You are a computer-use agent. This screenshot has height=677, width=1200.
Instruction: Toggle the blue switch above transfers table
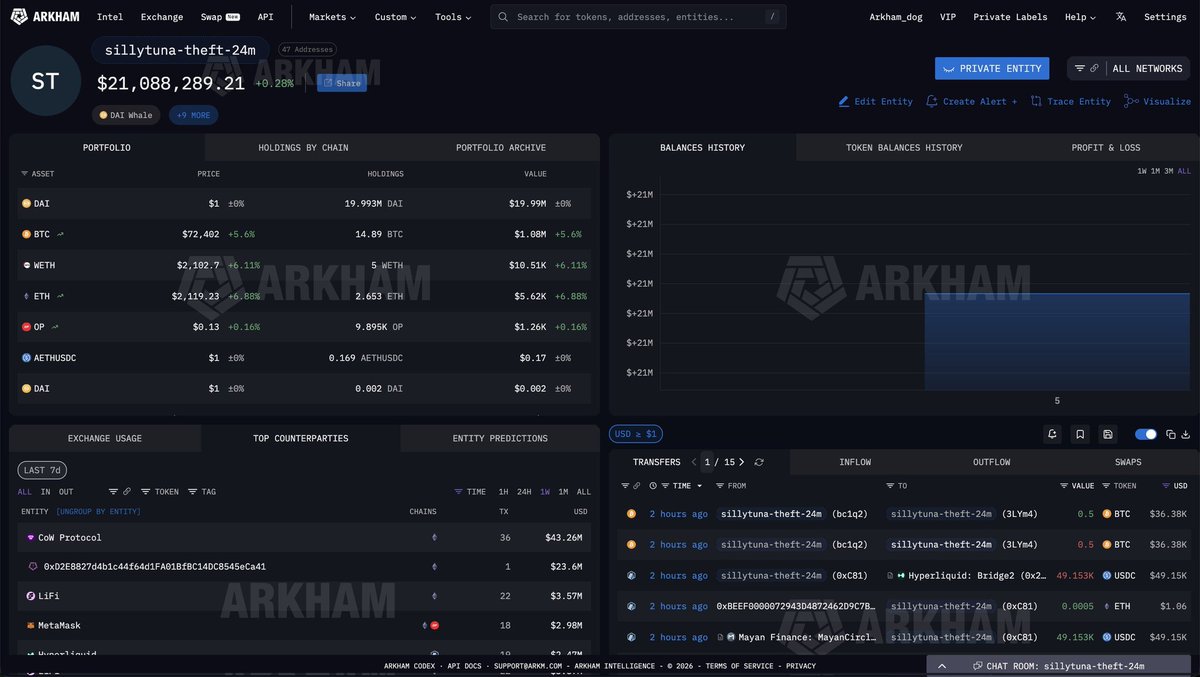1146,434
